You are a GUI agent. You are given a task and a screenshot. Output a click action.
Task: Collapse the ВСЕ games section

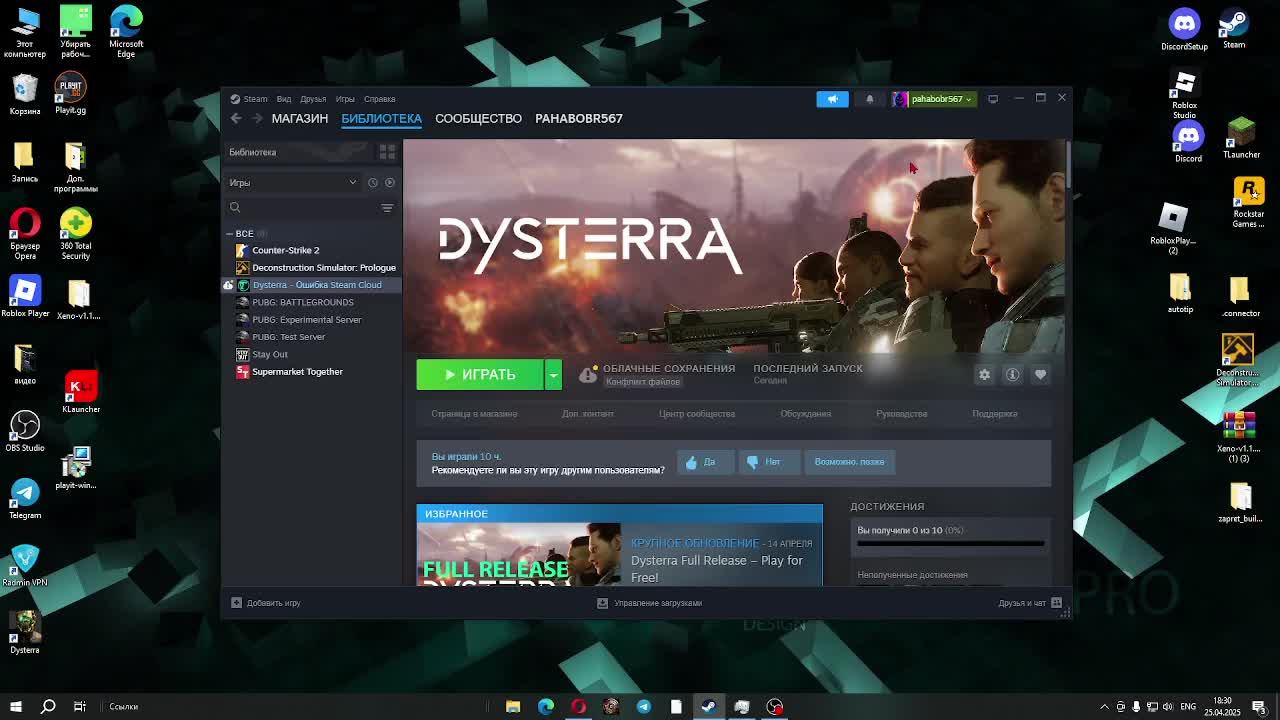point(229,233)
